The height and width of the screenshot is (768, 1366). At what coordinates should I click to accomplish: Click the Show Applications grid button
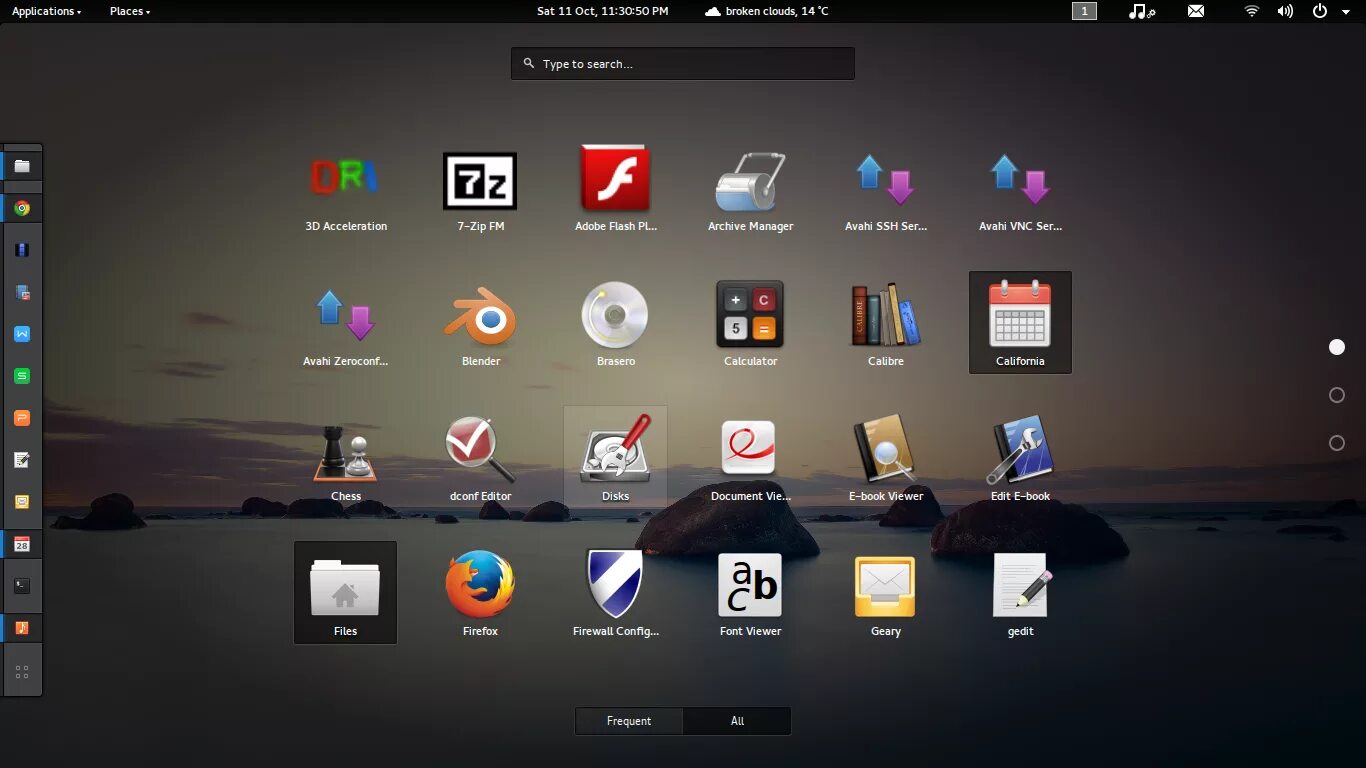click(x=22, y=672)
